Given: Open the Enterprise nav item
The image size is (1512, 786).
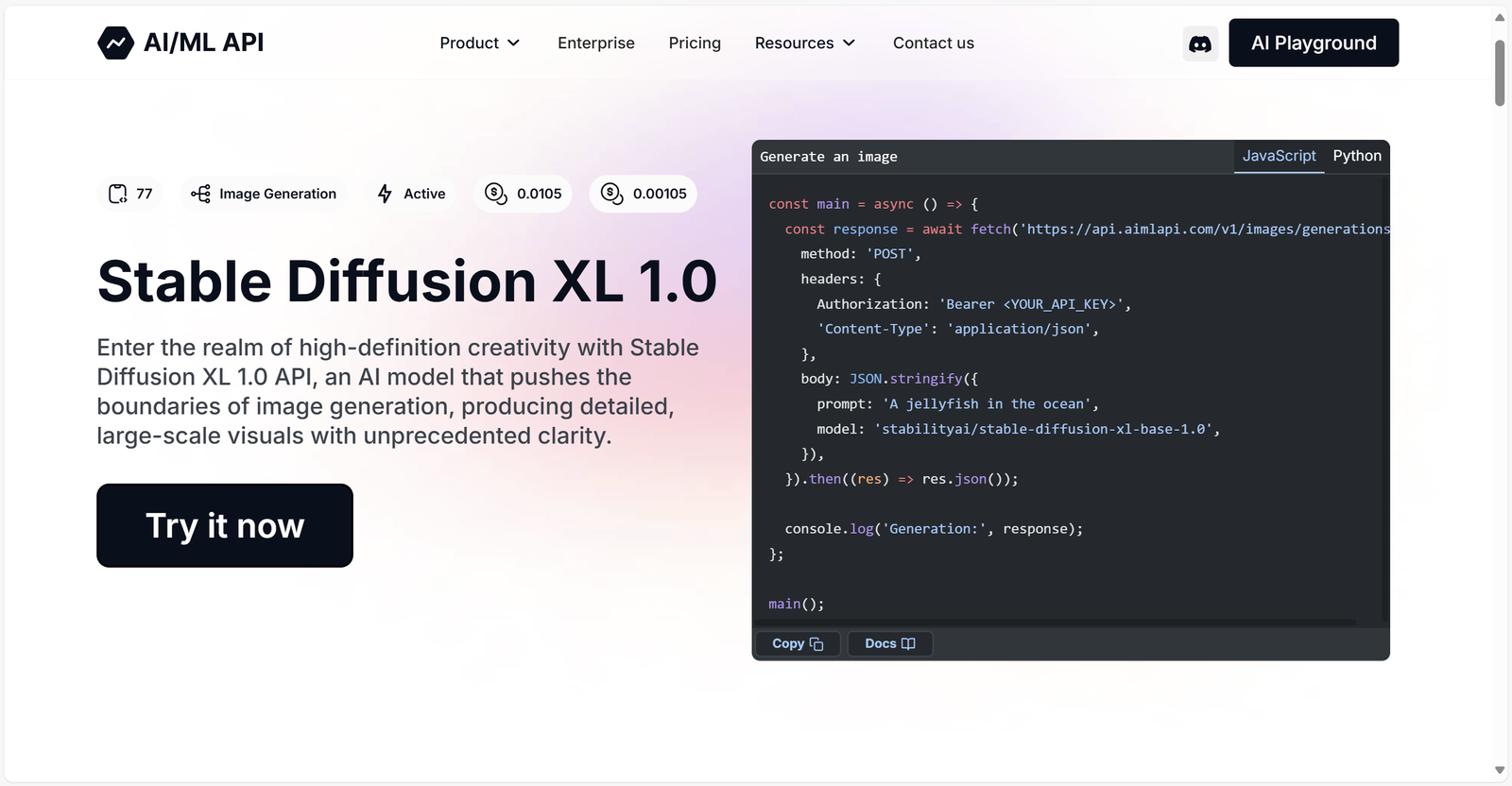Looking at the screenshot, I should tap(596, 43).
